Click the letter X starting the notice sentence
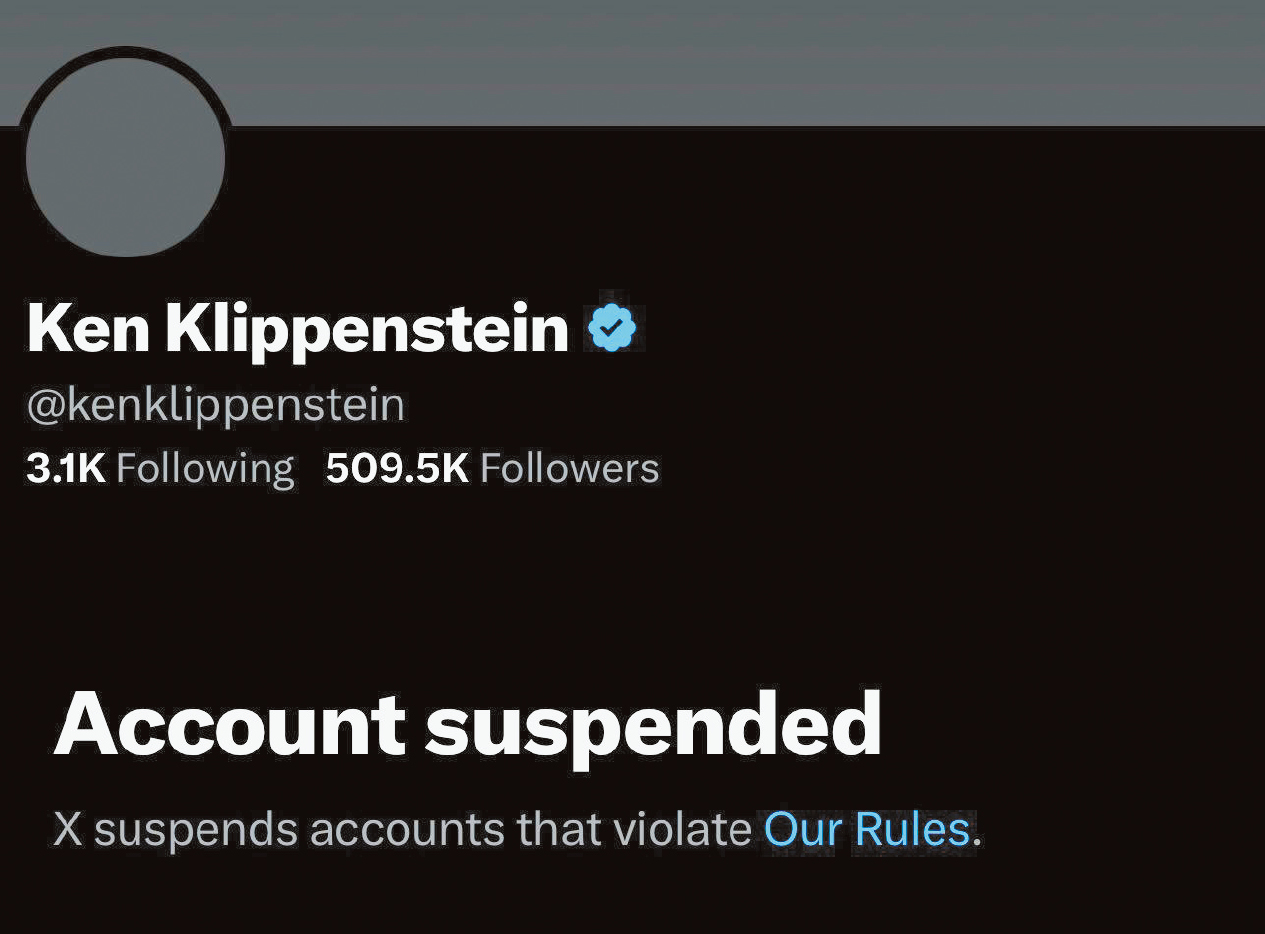Image resolution: width=1265 pixels, height=934 pixels. [67, 829]
